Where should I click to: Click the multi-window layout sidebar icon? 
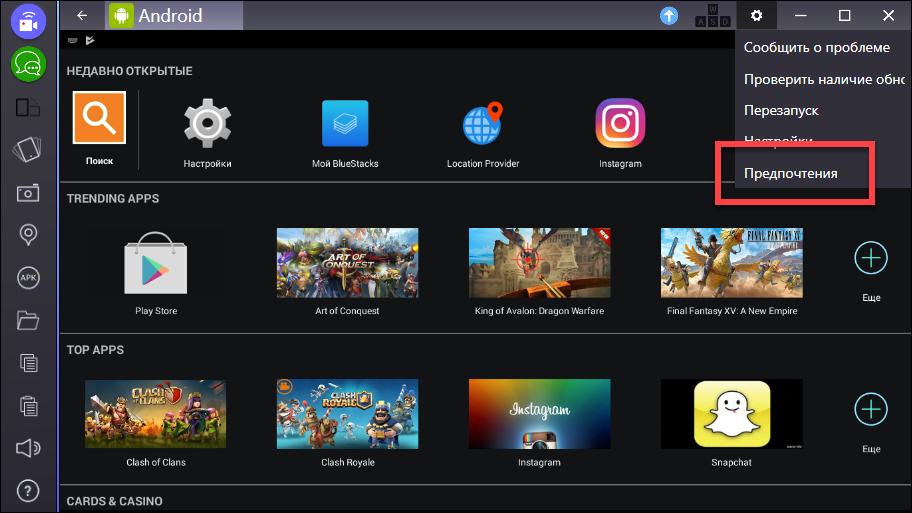click(27, 108)
